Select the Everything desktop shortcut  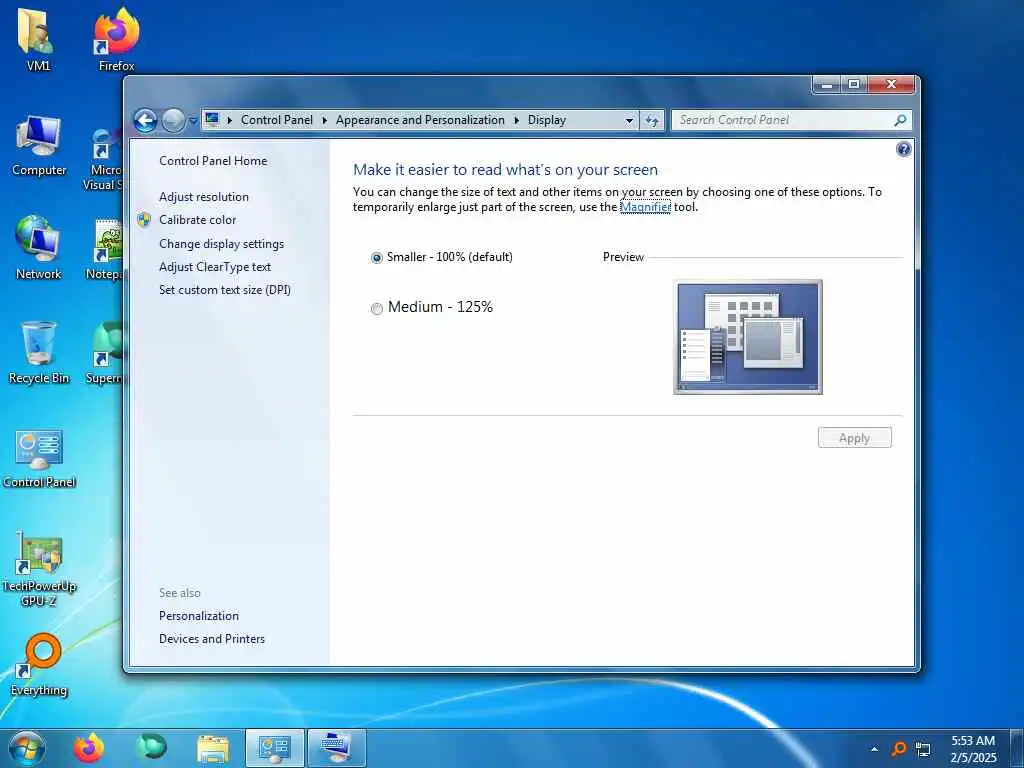39,665
